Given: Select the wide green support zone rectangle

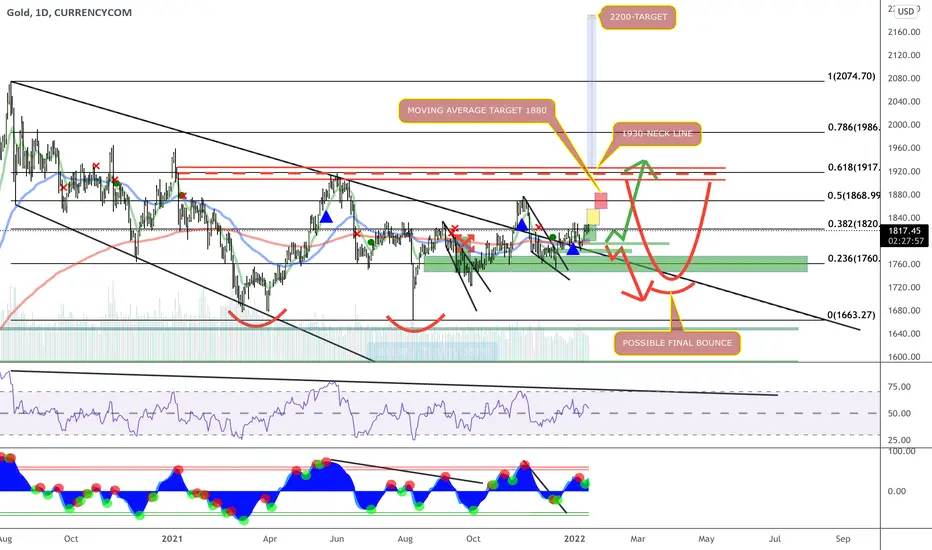Looking at the screenshot, I should click(616, 264).
